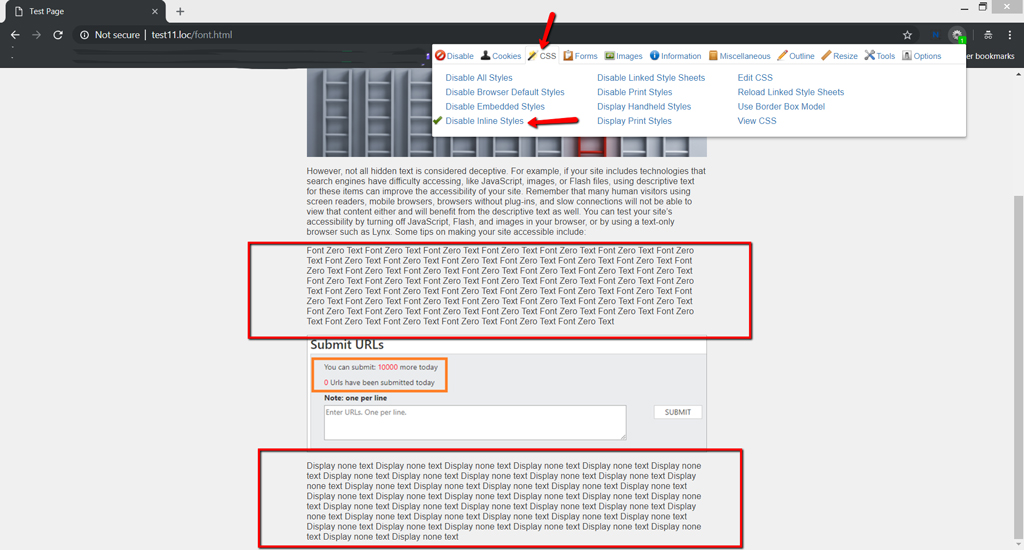Click Disable Browser Default Styles
The width and height of the screenshot is (1024, 550).
pos(505,92)
